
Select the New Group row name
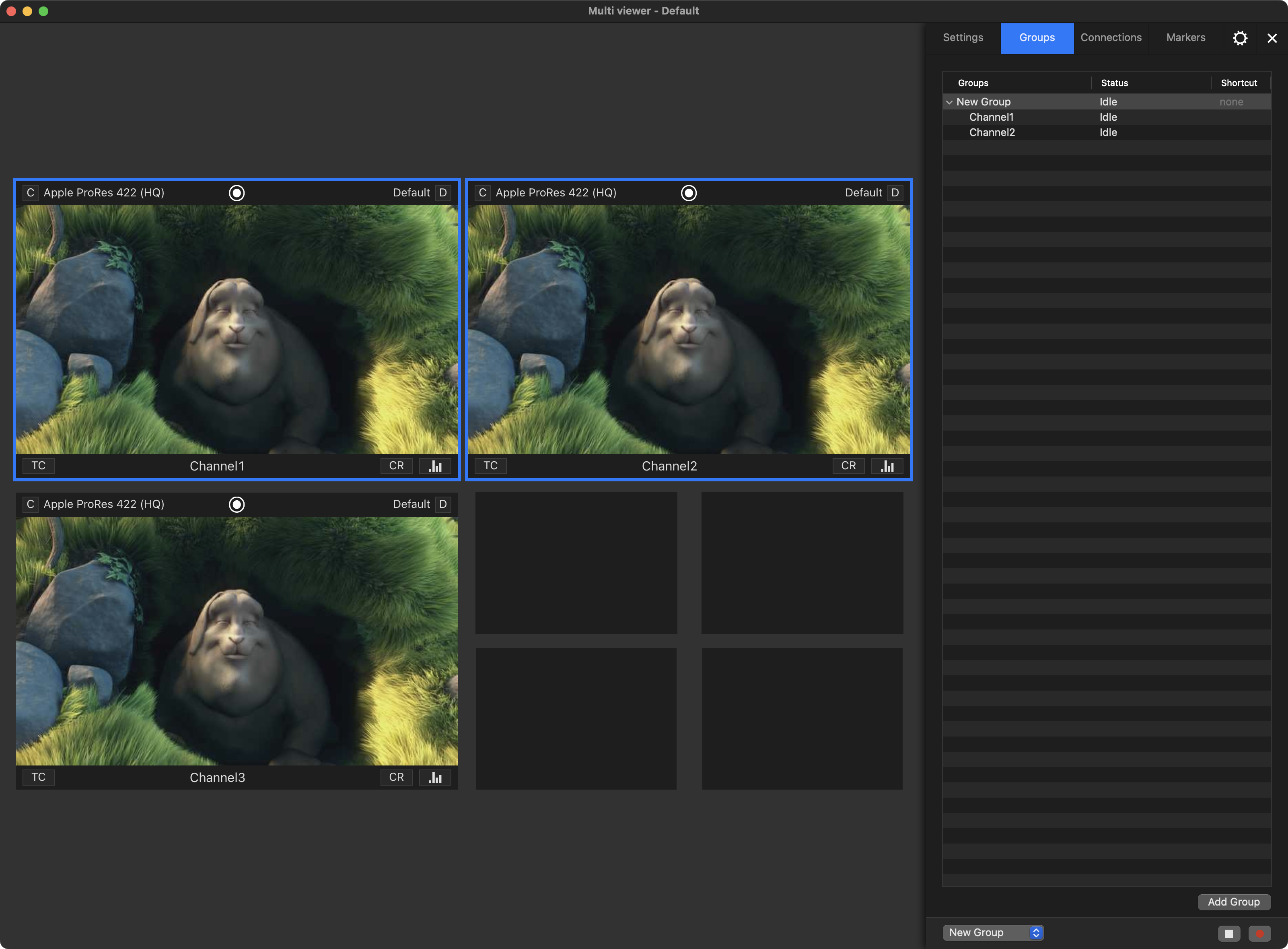(983, 102)
